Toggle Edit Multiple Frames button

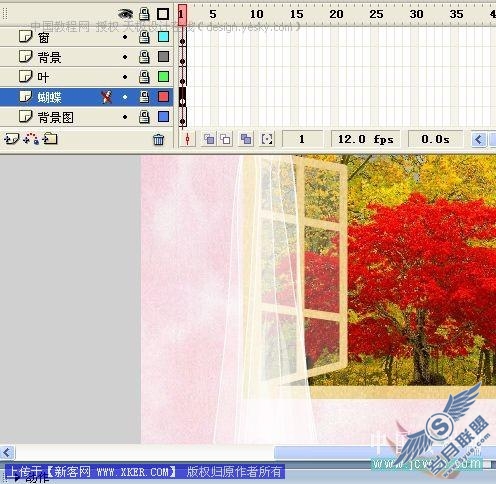point(246,139)
